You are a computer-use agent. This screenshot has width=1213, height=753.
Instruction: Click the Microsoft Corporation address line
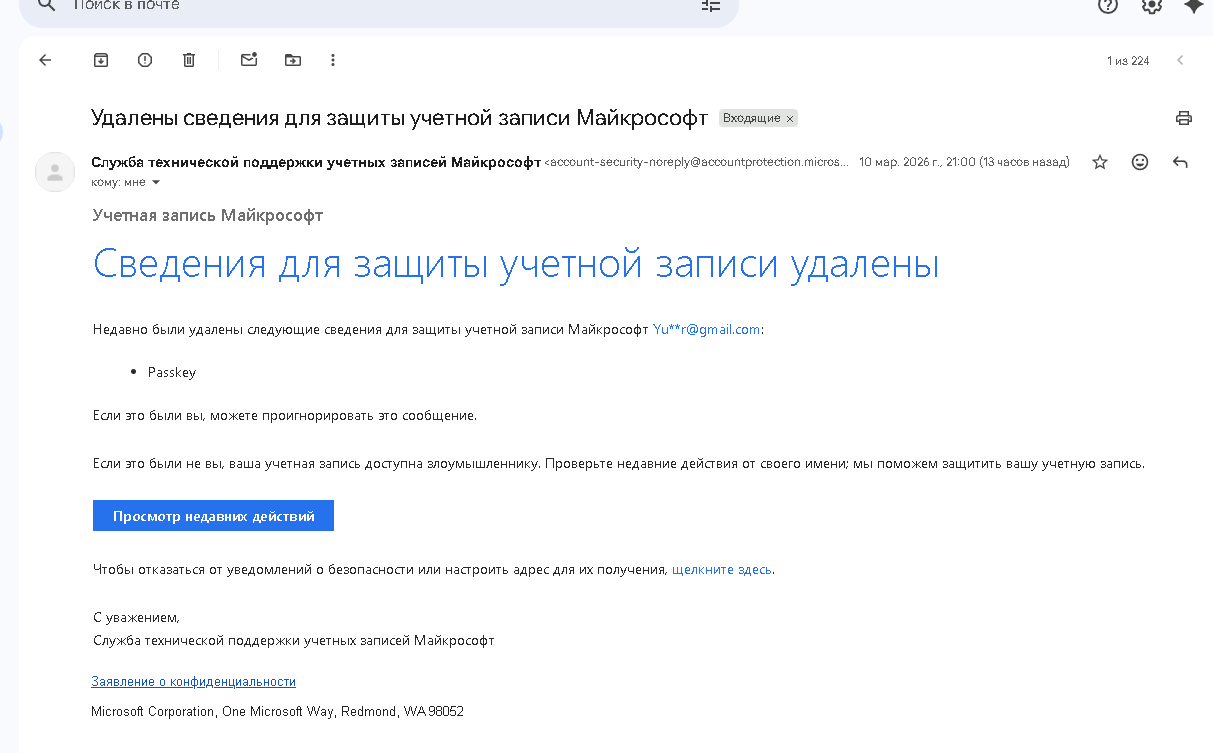(x=277, y=712)
